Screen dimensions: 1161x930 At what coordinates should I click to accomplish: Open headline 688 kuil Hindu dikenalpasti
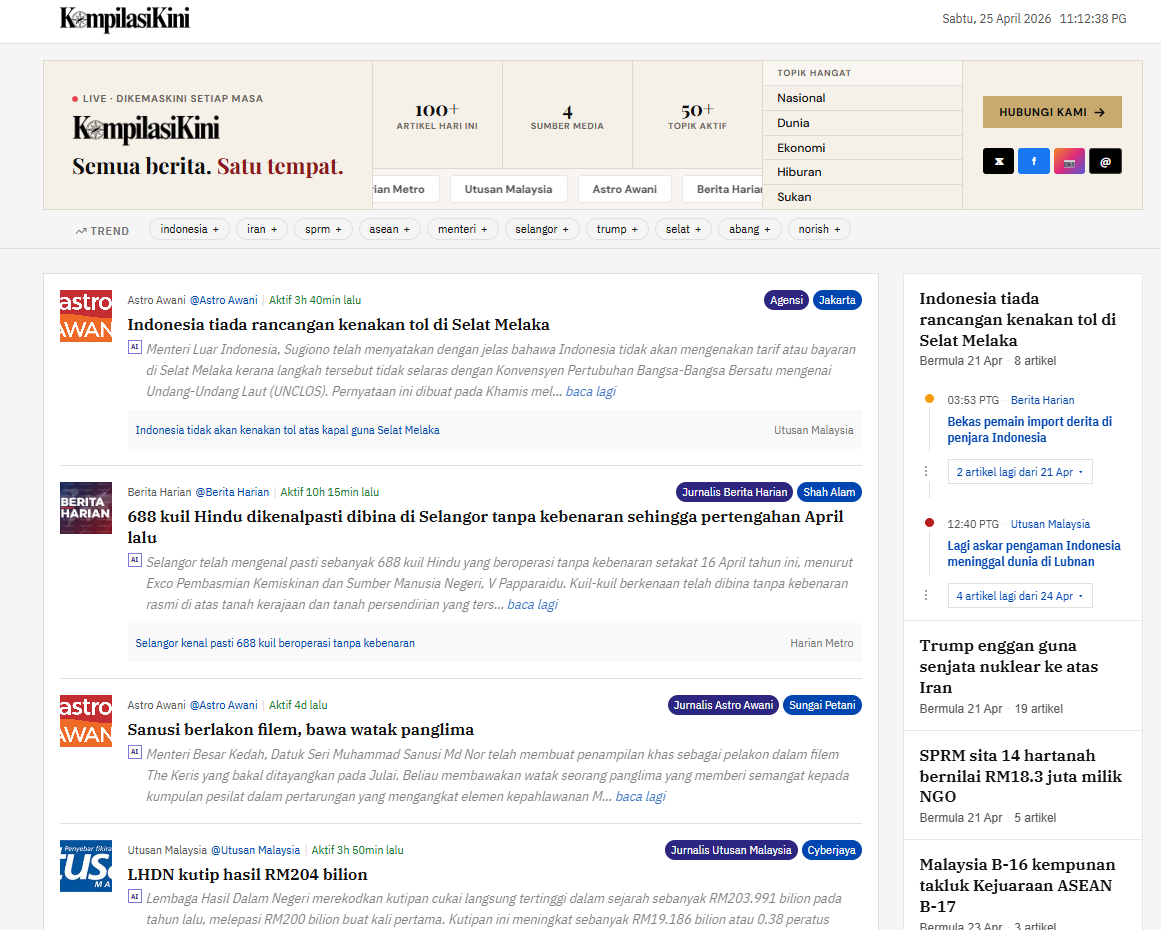click(x=486, y=526)
